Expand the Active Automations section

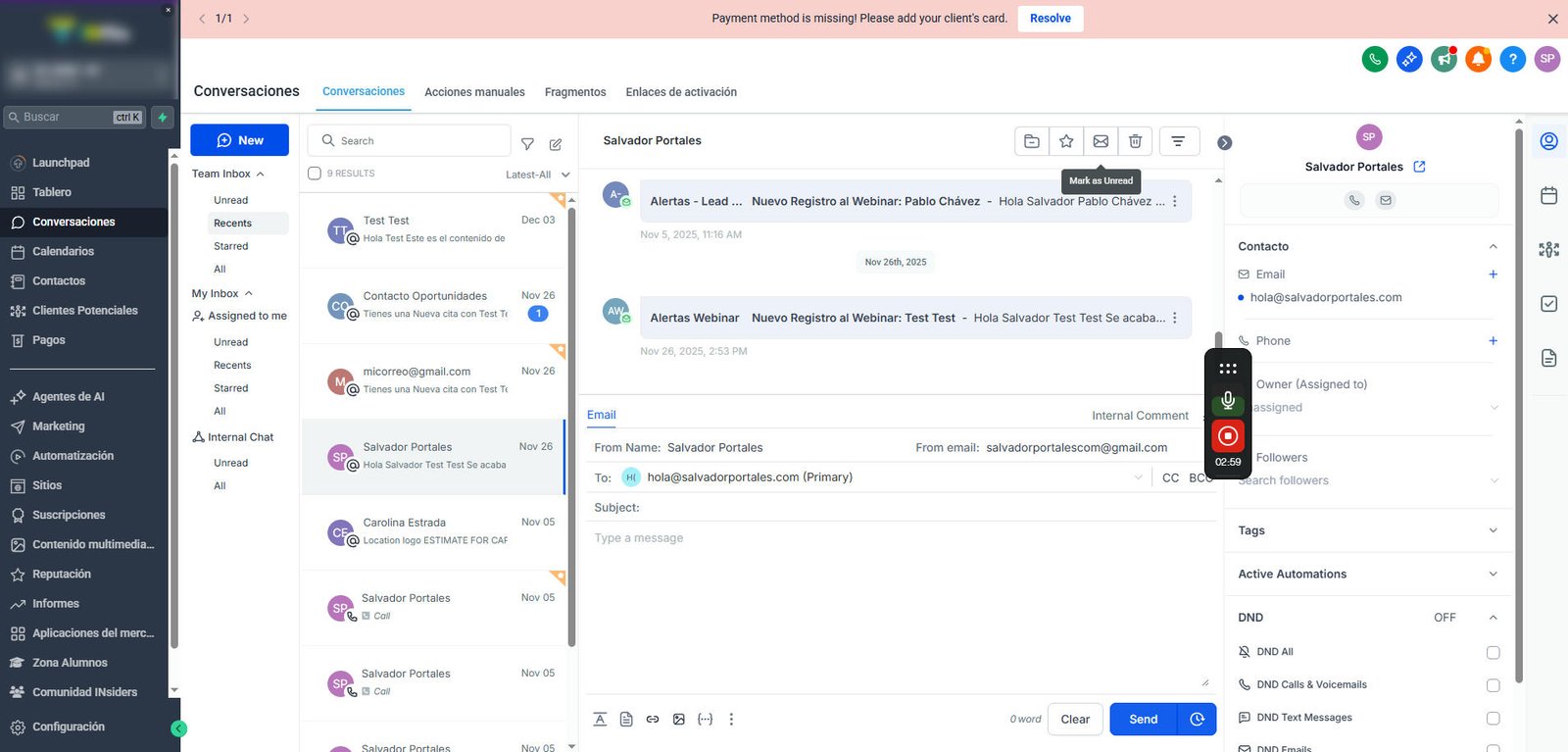1493,575
